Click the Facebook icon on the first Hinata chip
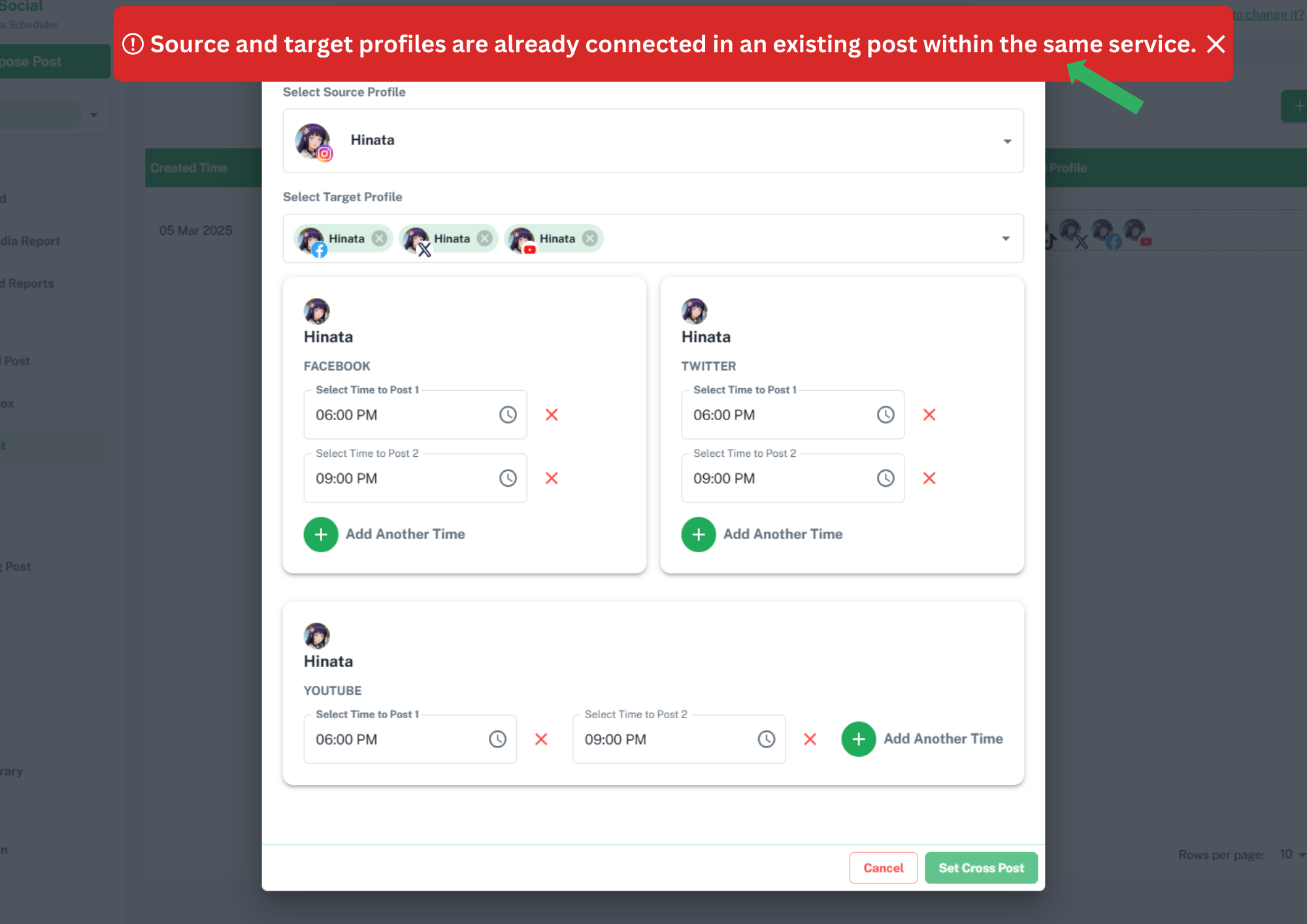The width and height of the screenshot is (1307, 924). click(320, 249)
